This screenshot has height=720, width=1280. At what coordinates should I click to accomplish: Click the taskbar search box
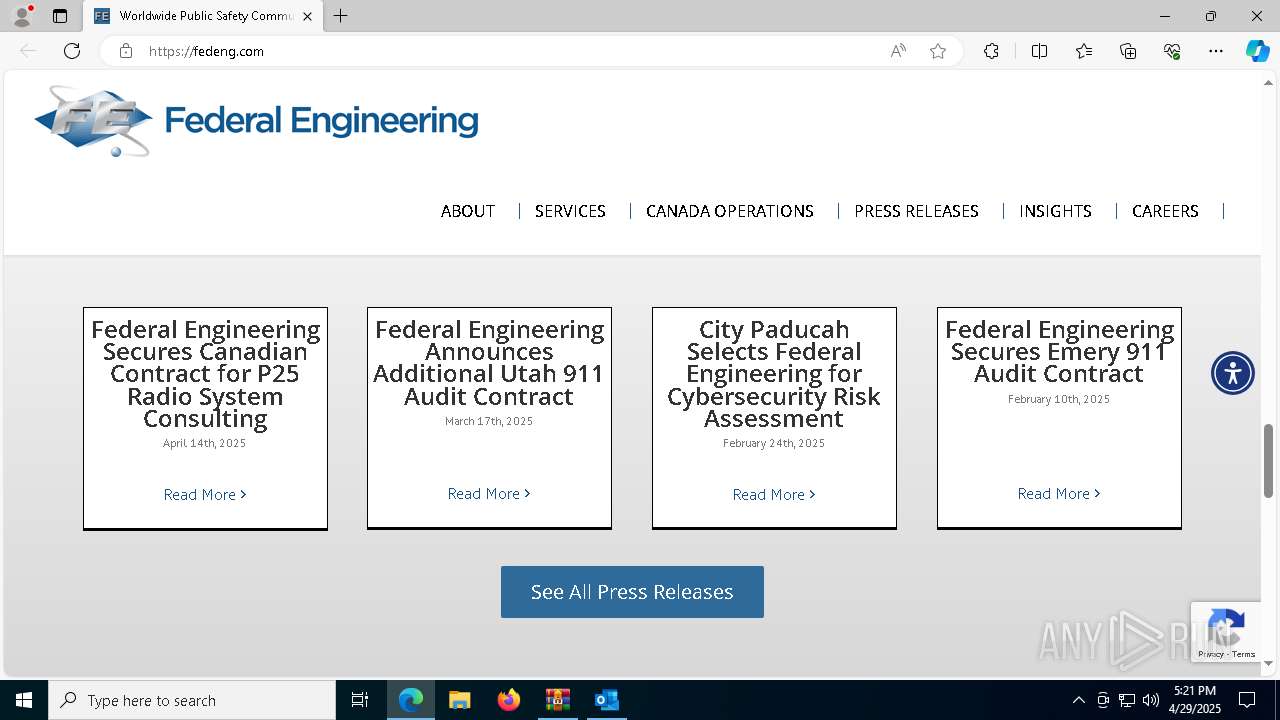tap(192, 700)
